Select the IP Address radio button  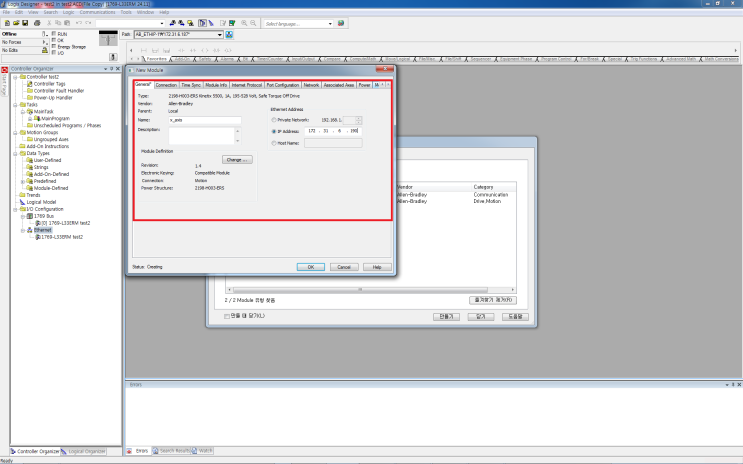coord(274,131)
